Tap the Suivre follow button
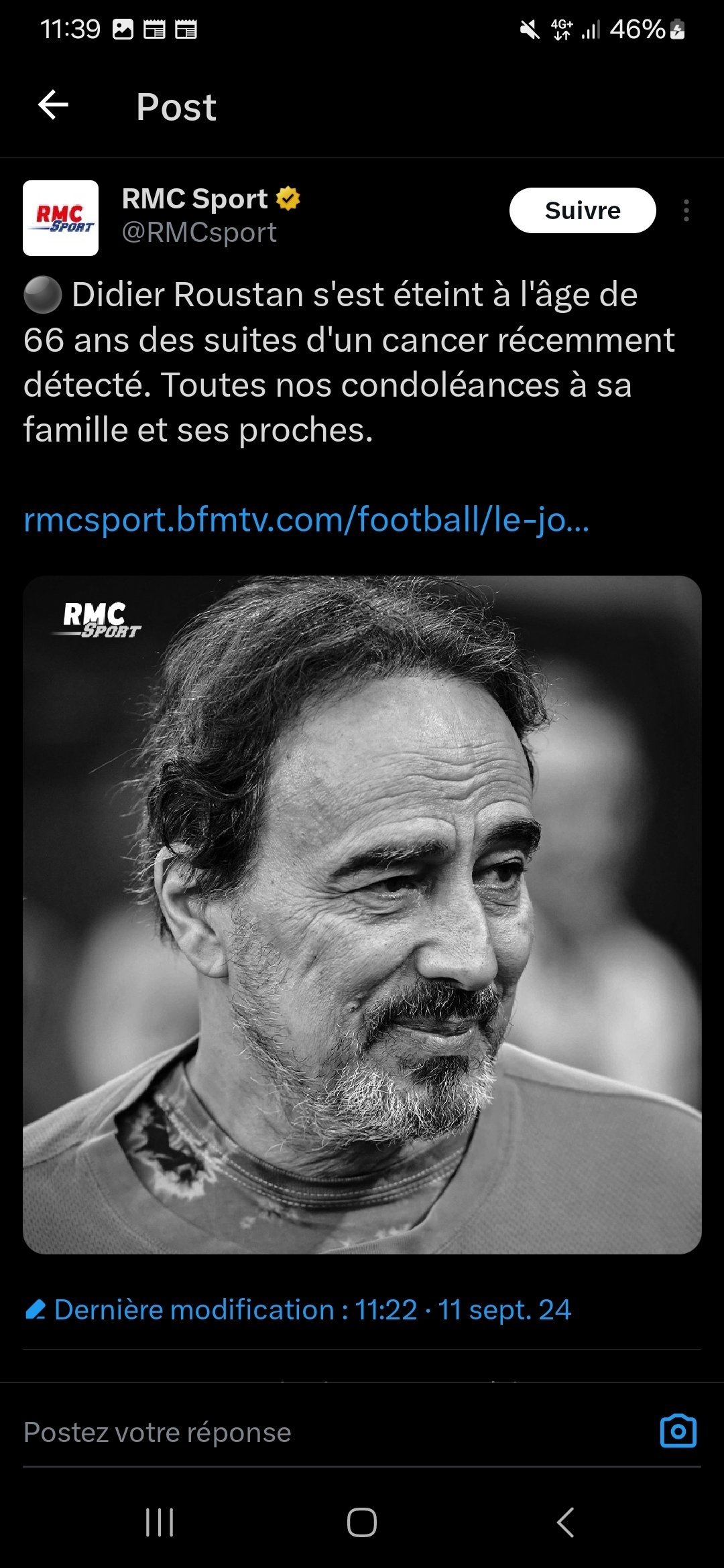The width and height of the screenshot is (724, 1568). [583, 210]
